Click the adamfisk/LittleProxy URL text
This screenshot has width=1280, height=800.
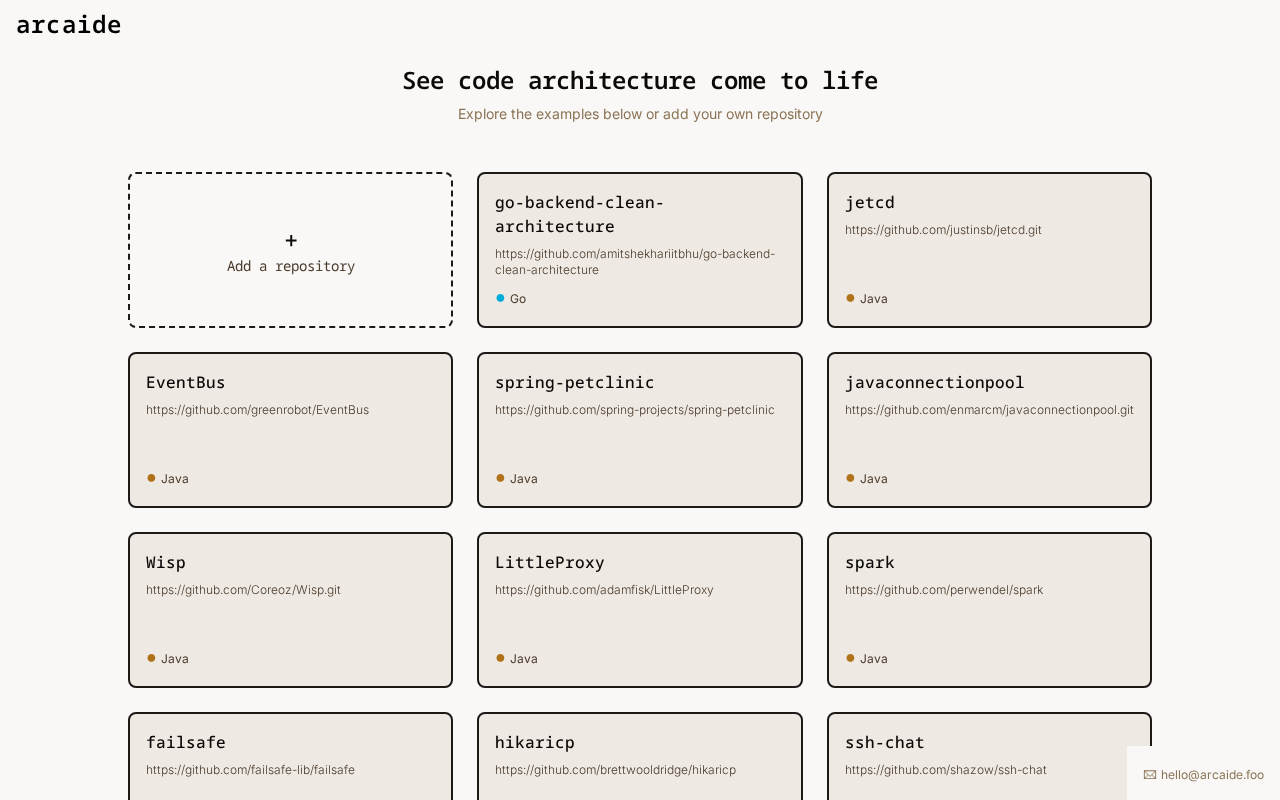pyautogui.click(x=604, y=590)
